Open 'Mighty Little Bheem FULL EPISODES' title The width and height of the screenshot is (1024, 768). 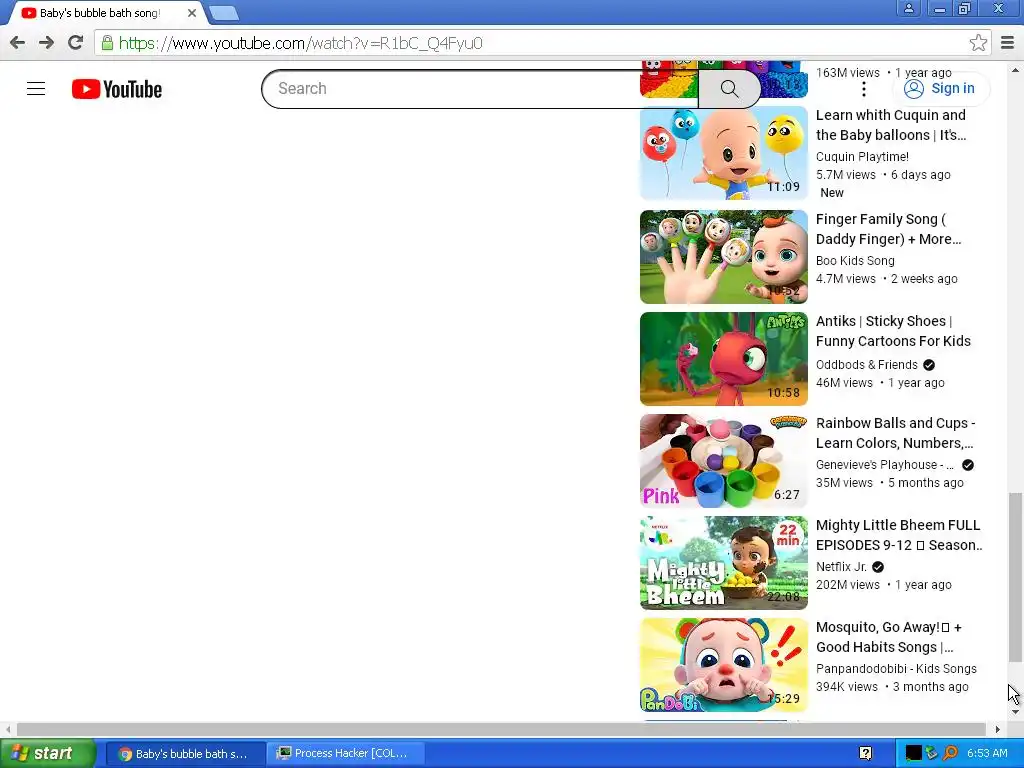899,535
